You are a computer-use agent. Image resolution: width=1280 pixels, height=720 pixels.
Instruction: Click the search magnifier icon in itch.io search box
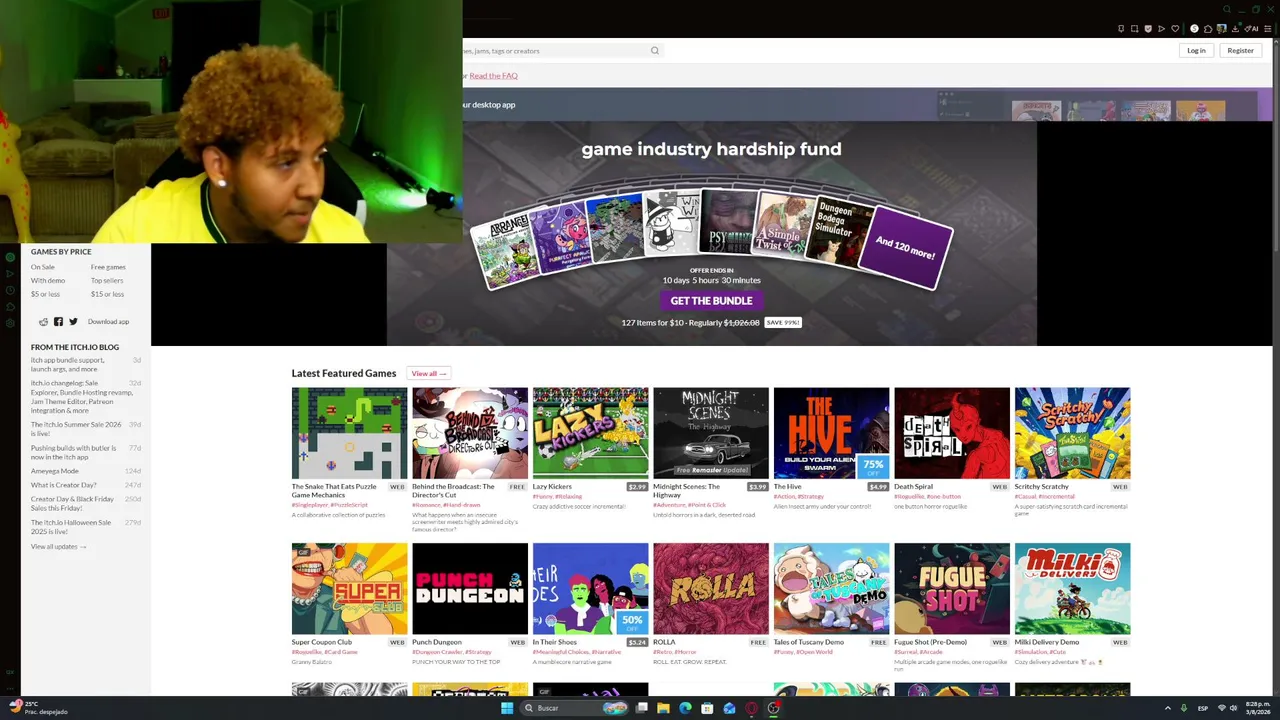655,51
